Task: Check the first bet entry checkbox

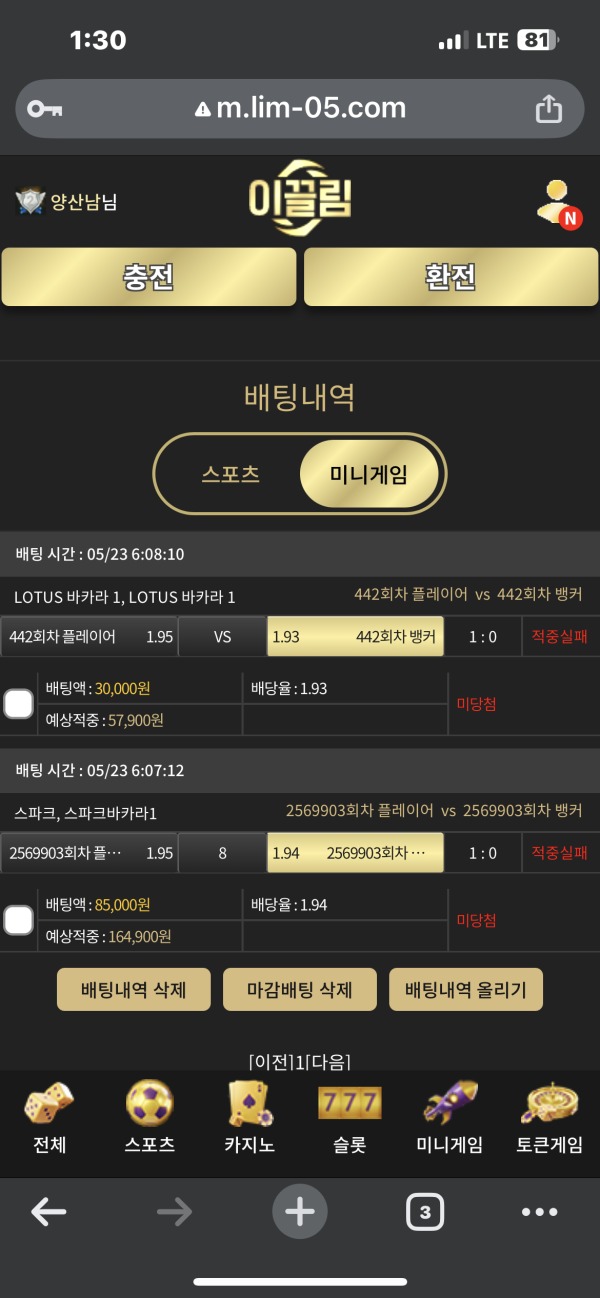Action: [18, 703]
